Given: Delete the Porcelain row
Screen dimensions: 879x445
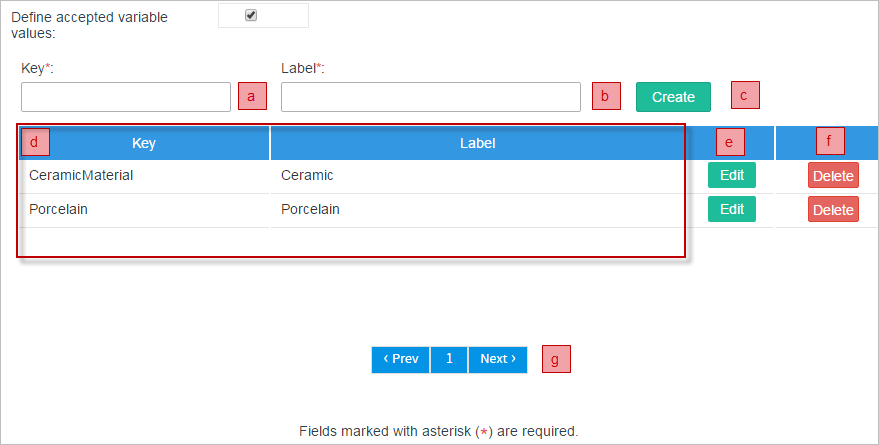Looking at the screenshot, I should pyautogui.click(x=833, y=210).
